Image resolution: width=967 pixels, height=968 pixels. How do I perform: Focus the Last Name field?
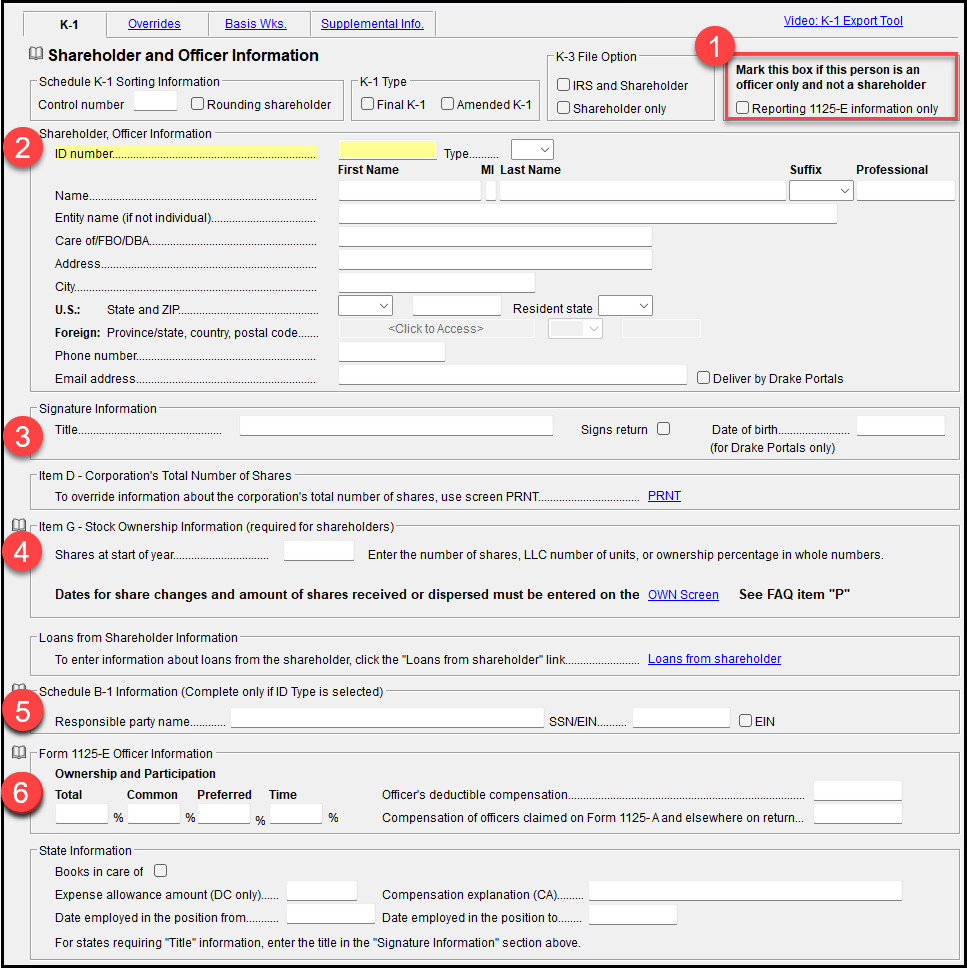click(643, 191)
